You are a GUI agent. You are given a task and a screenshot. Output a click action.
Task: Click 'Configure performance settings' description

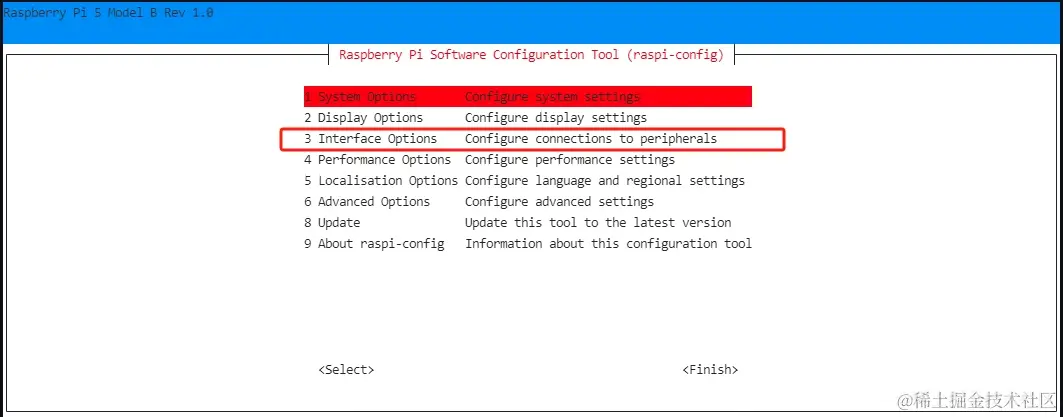tap(570, 160)
